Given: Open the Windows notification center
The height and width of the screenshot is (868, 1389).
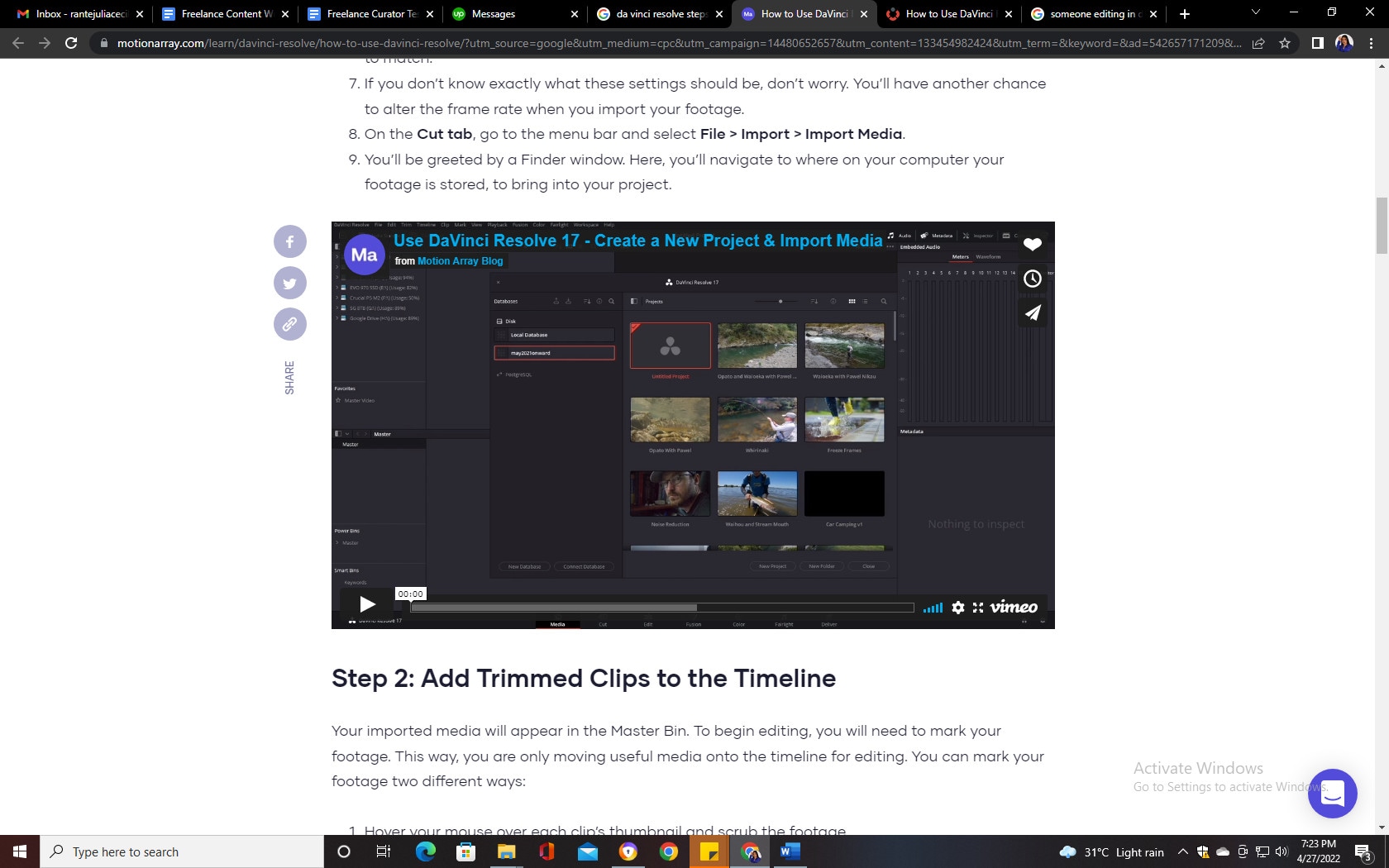Looking at the screenshot, I should click(x=1364, y=852).
